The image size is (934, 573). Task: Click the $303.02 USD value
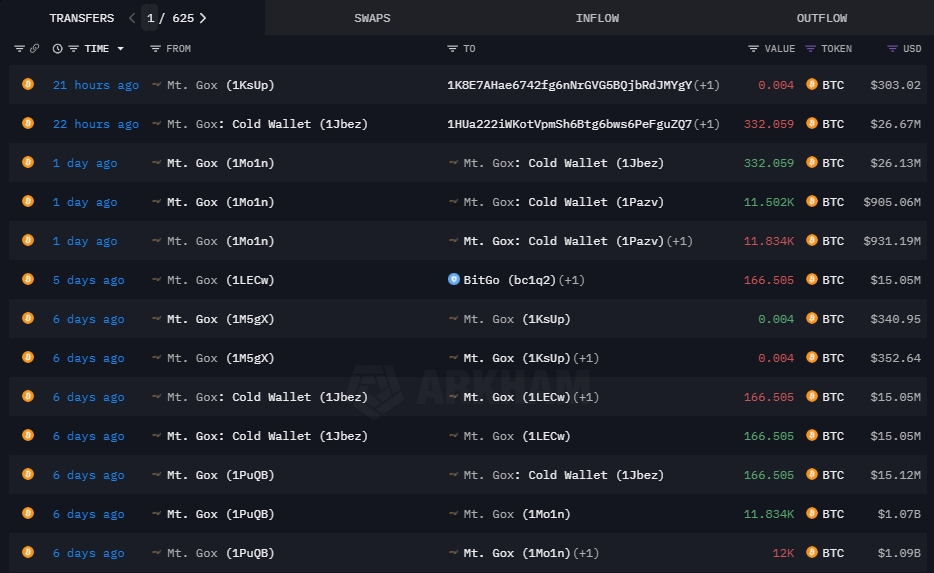(895, 85)
